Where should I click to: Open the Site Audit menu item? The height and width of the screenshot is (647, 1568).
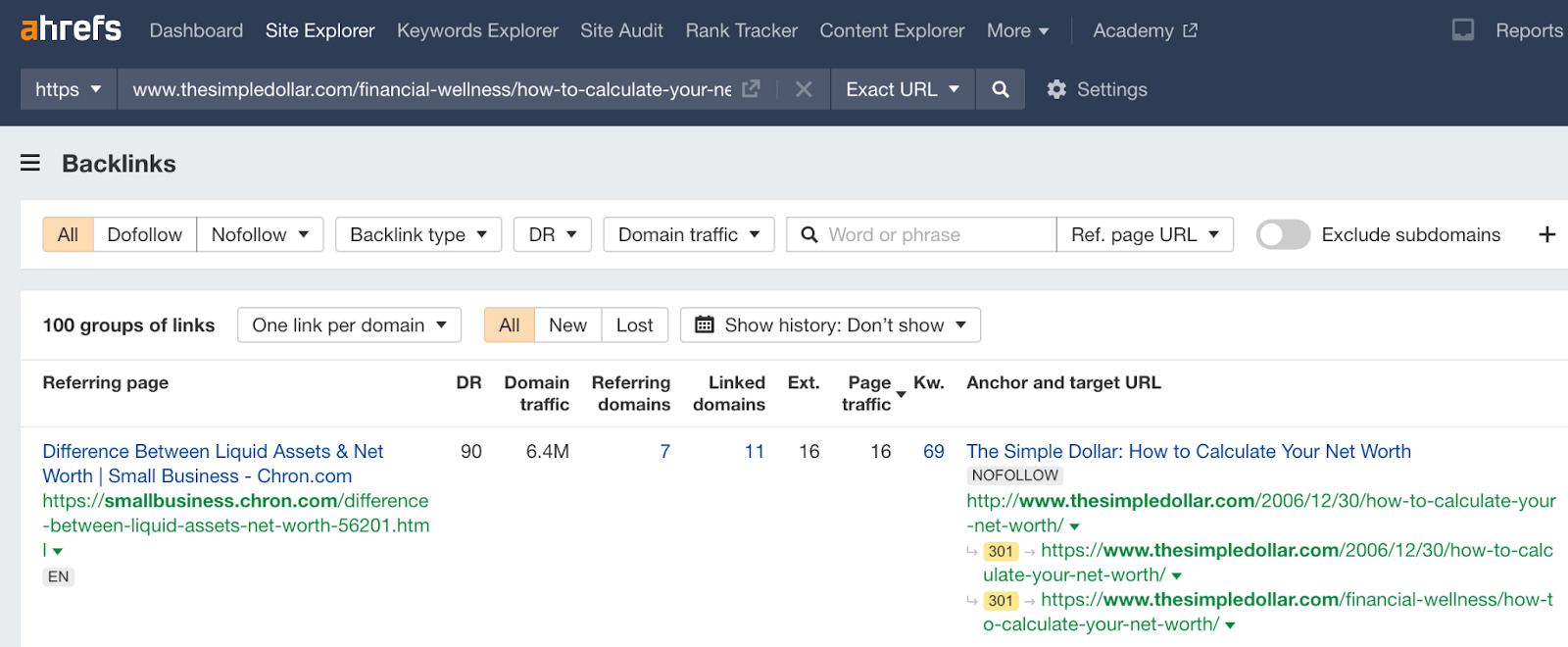[x=621, y=30]
